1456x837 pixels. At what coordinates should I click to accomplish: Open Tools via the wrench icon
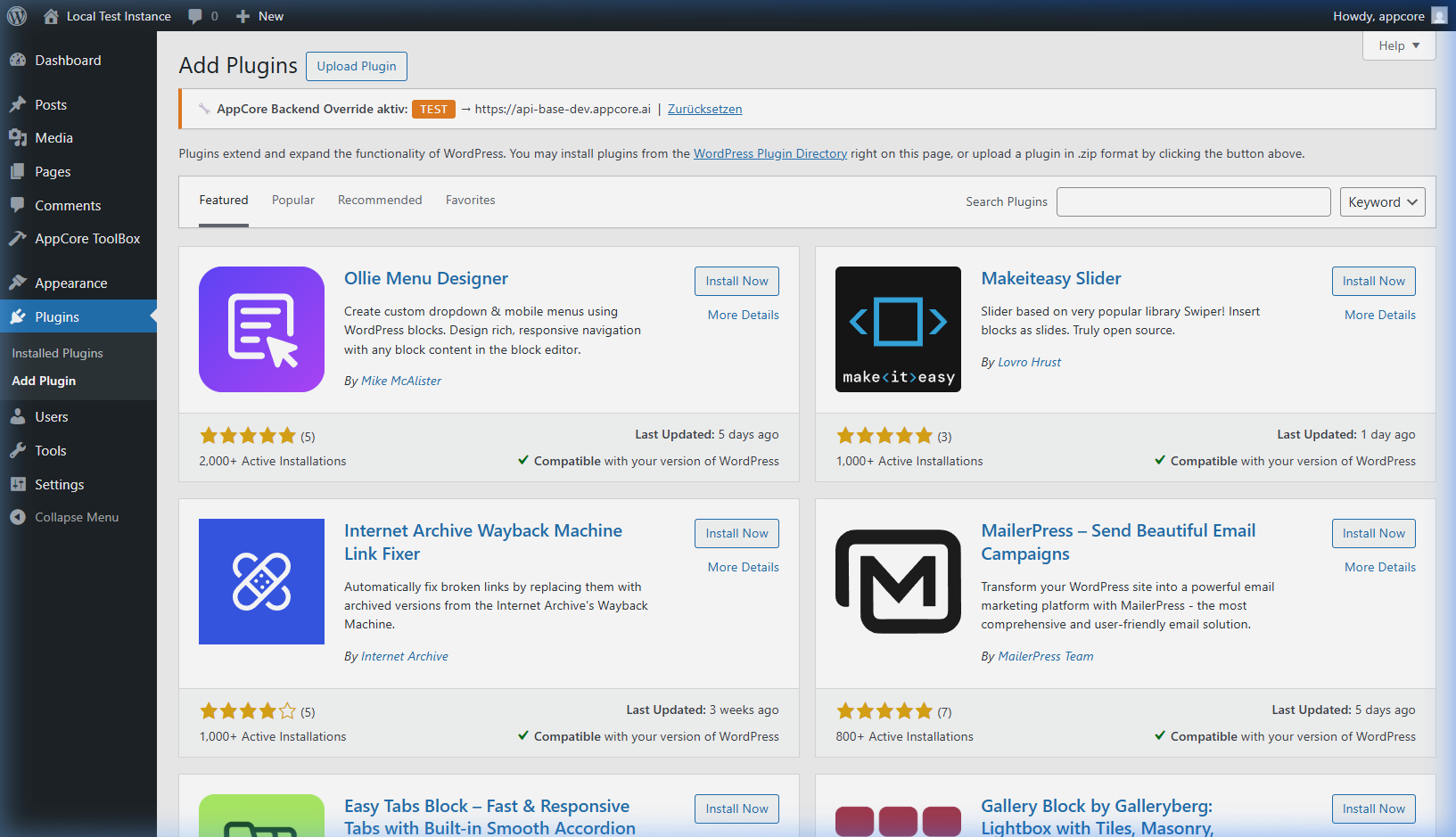pos(19,450)
